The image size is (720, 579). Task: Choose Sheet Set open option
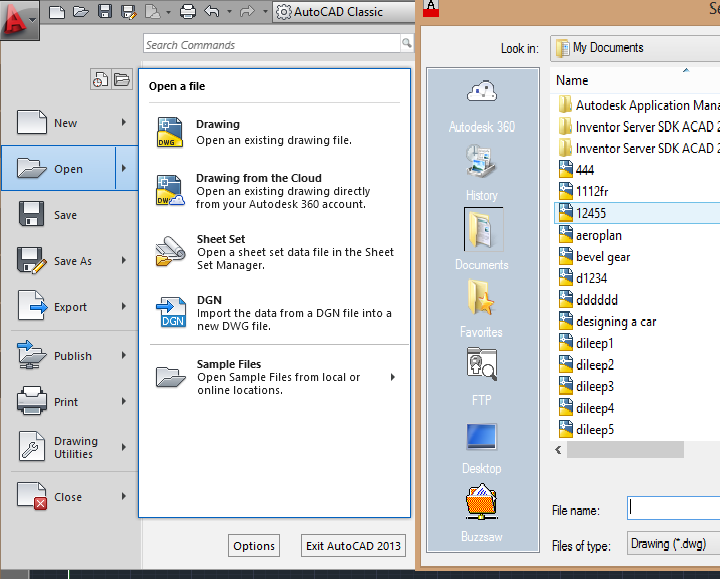click(275, 252)
